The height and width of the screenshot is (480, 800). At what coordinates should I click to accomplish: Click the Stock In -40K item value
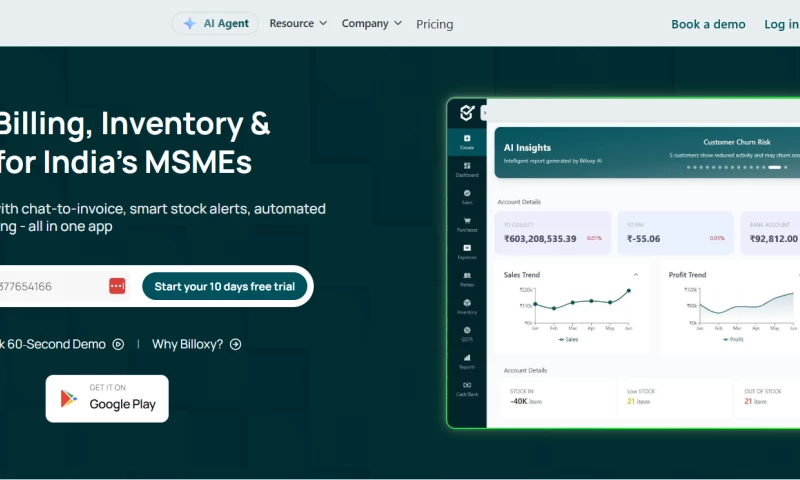pyautogui.click(x=526, y=401)
